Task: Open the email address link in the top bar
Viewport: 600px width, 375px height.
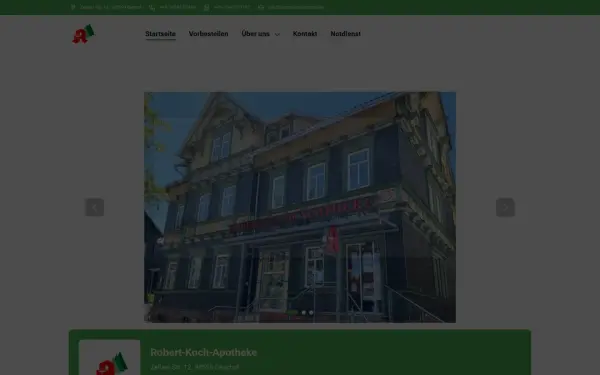Action: click(296, 7)
